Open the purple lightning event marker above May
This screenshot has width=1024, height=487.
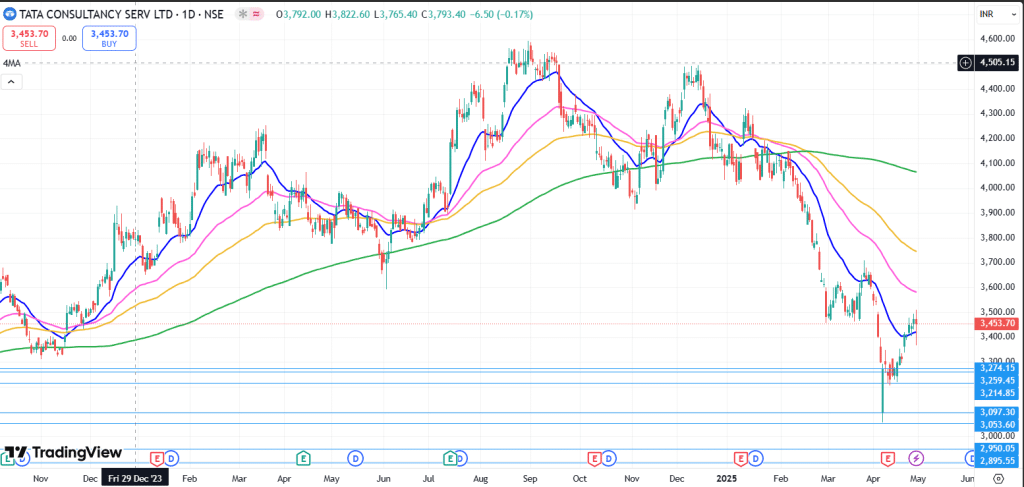coord(916,459)
